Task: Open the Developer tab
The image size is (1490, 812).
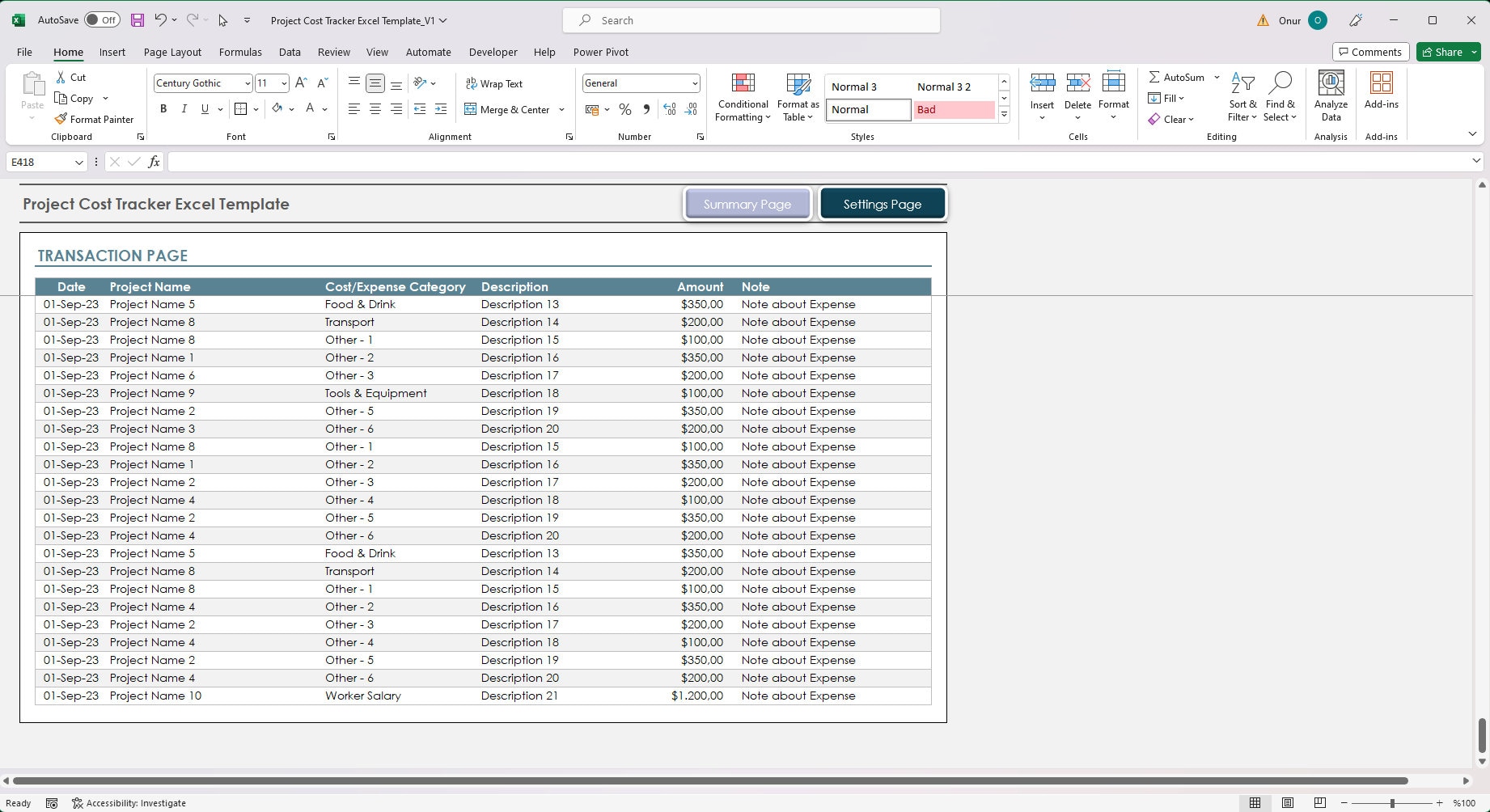Action: pyautogui.click(x=493, y=52)
